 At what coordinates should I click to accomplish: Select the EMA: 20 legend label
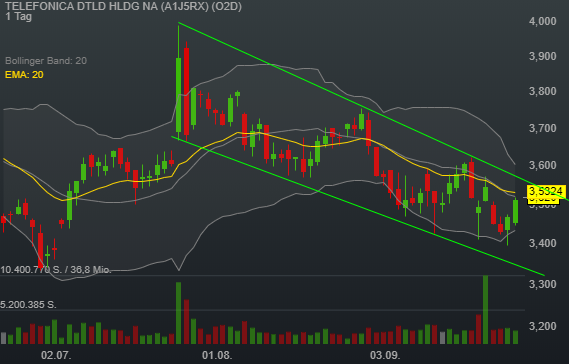click(24, 75)
